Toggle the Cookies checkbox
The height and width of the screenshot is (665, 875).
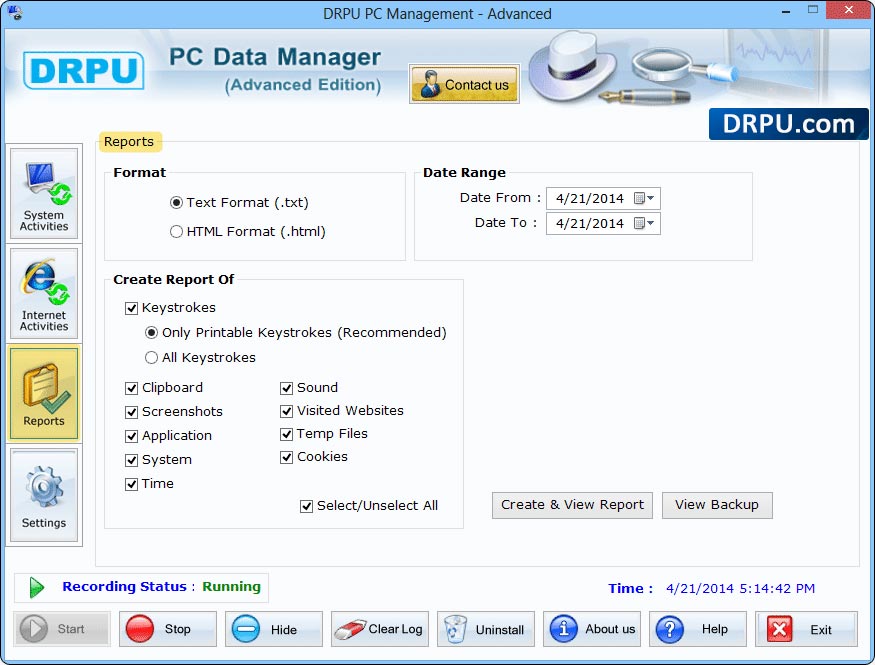click(286, 457)
